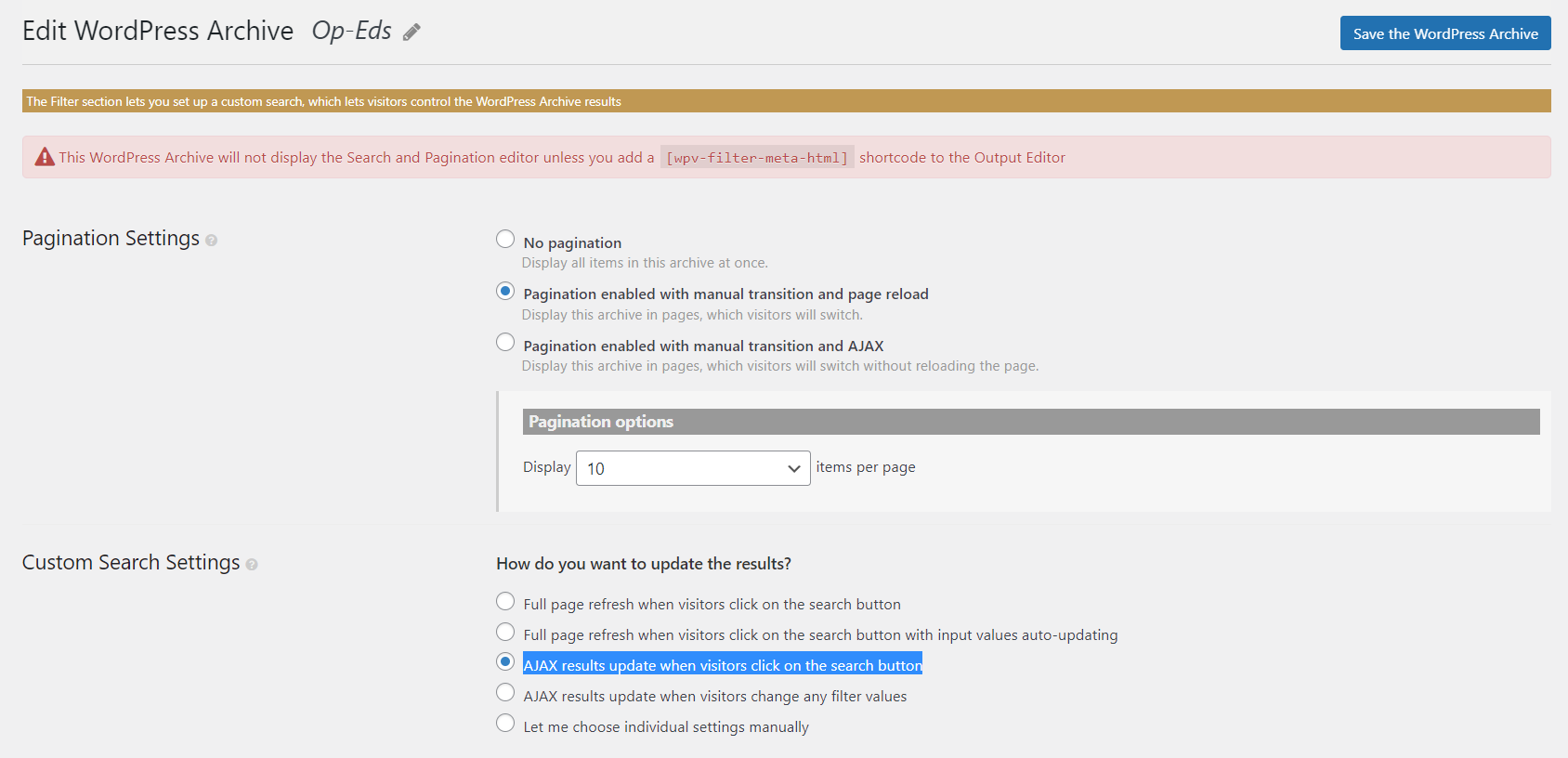1568x758 pixels.
Task: Choose AJAX results update on search button click
Action: [505, 662]
